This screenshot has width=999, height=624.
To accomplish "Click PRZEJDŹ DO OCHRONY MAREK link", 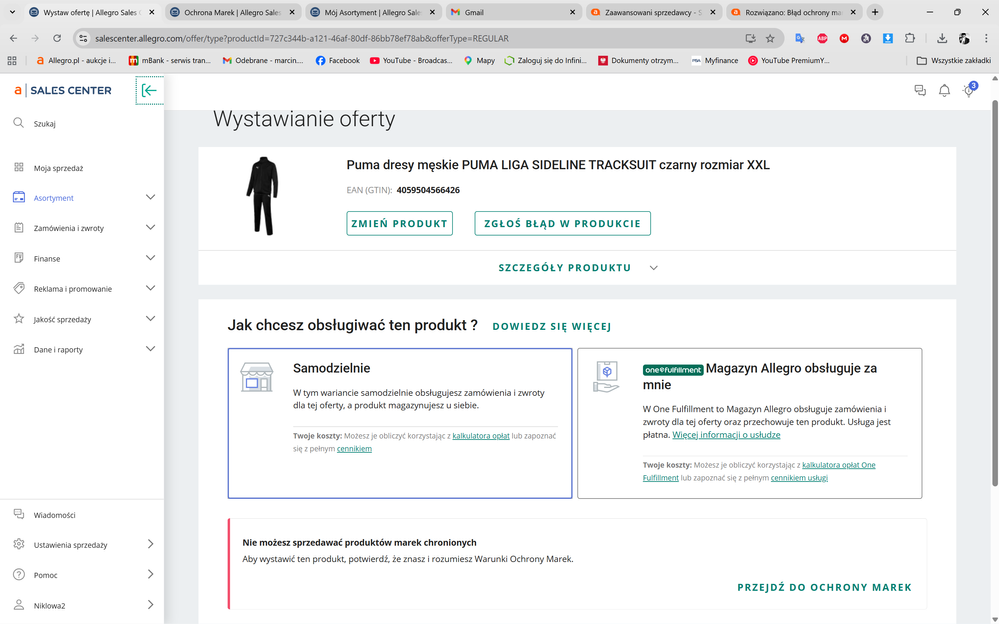I will tap(824, 587).
